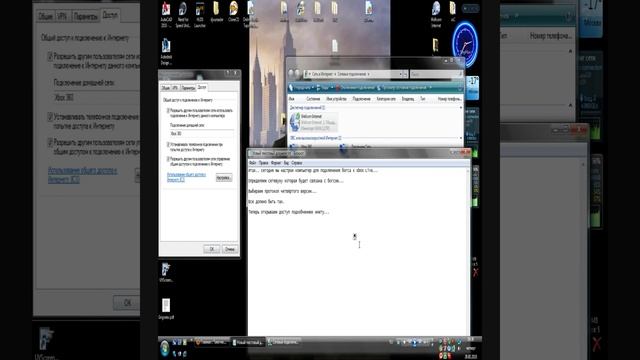Click the refresh icon beside address bar
The width and height of the screenshot is (640, 360).
[405, 74]
